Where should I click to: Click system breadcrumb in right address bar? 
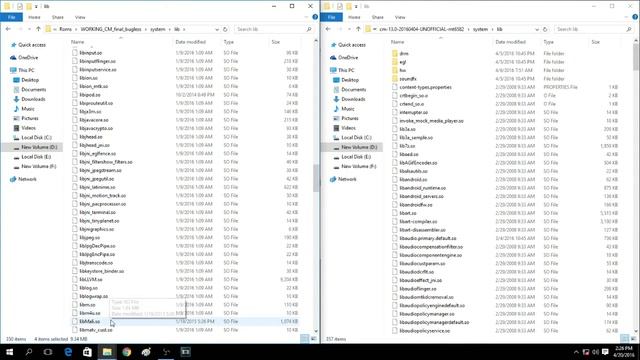[480, 29]
